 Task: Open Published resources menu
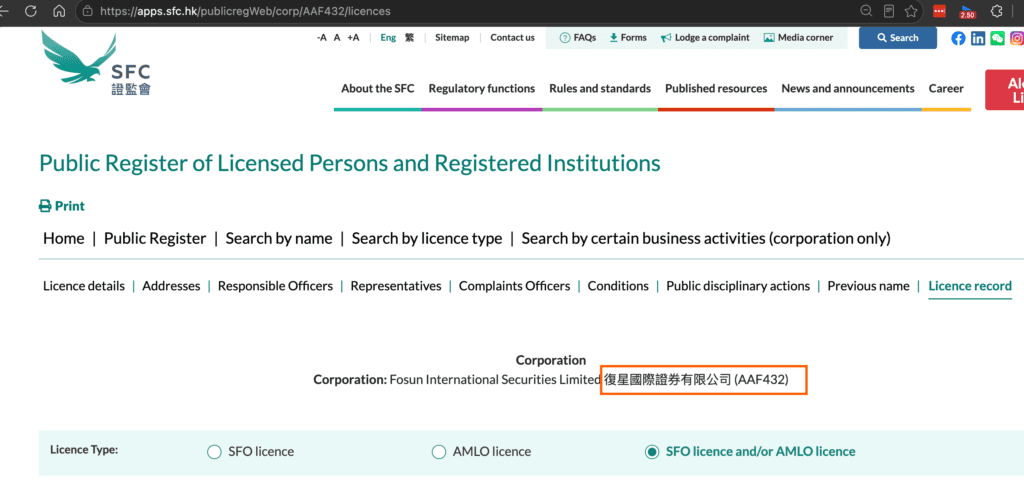pyautogui.click(x=716, y=88)
